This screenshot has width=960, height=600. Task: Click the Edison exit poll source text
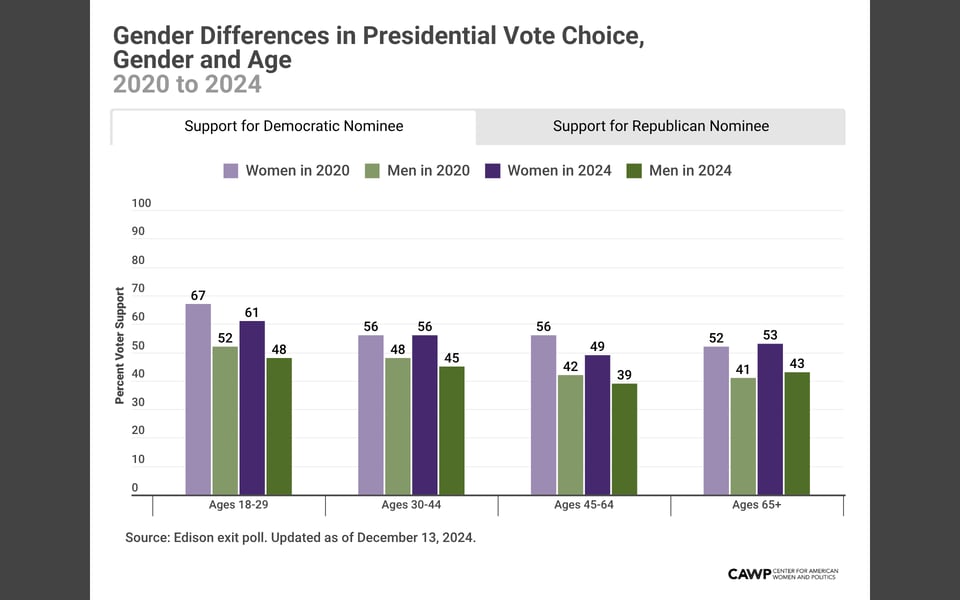[x=300, y=538]
